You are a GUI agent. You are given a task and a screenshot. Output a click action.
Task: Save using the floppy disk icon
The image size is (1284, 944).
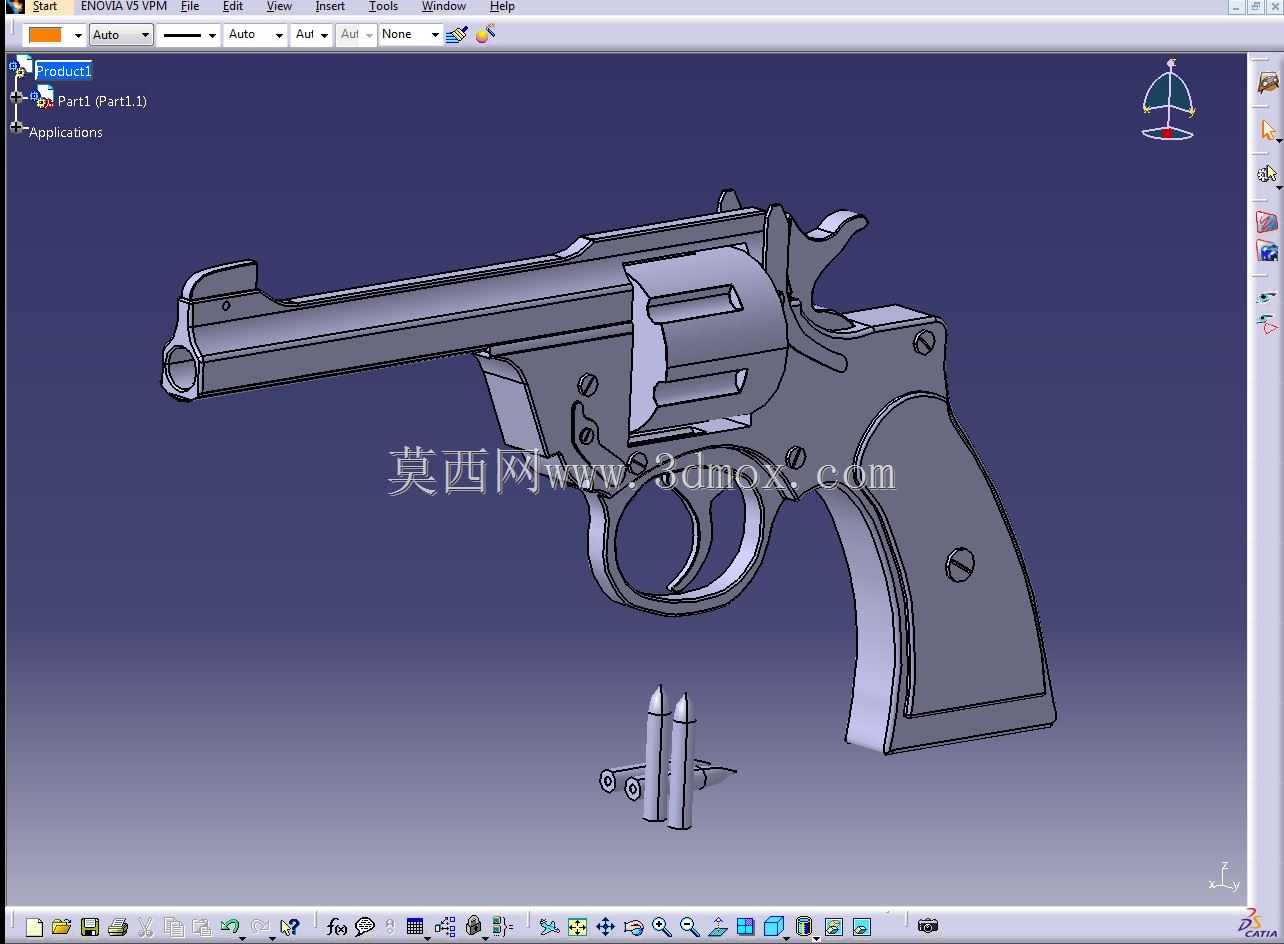point(90,927)
